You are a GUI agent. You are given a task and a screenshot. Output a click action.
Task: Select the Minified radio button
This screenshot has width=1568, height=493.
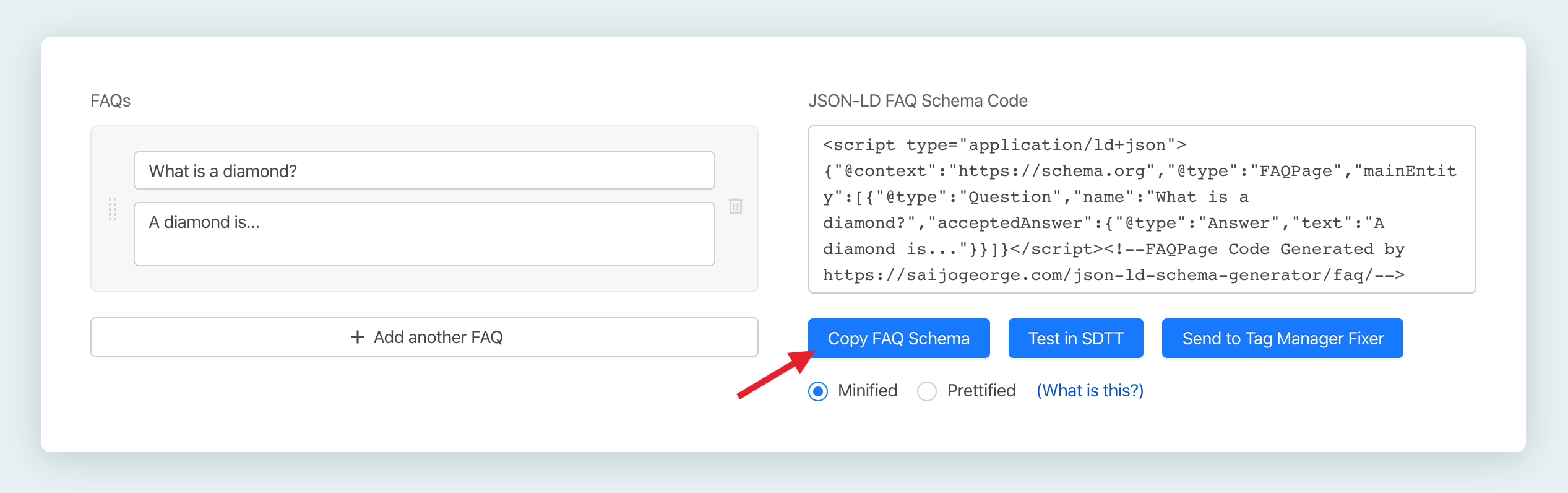click(x=818, y=391)
